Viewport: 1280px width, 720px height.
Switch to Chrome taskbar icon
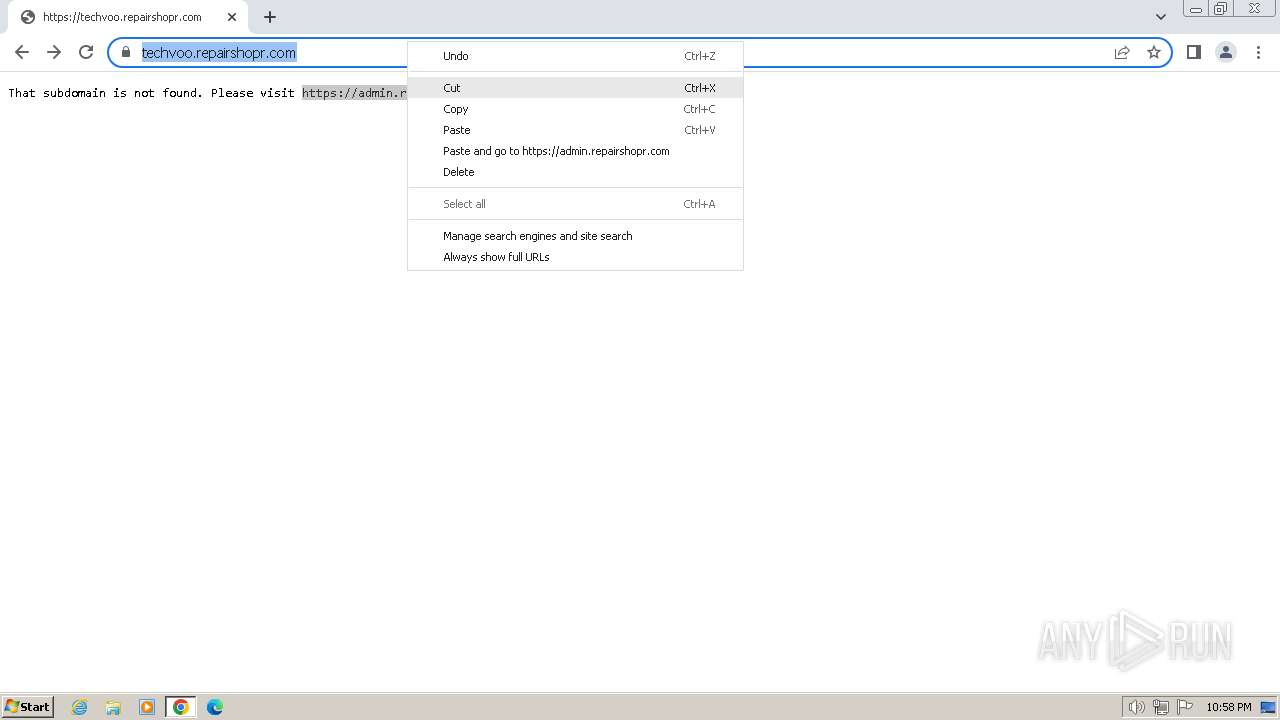coord(181,707)
